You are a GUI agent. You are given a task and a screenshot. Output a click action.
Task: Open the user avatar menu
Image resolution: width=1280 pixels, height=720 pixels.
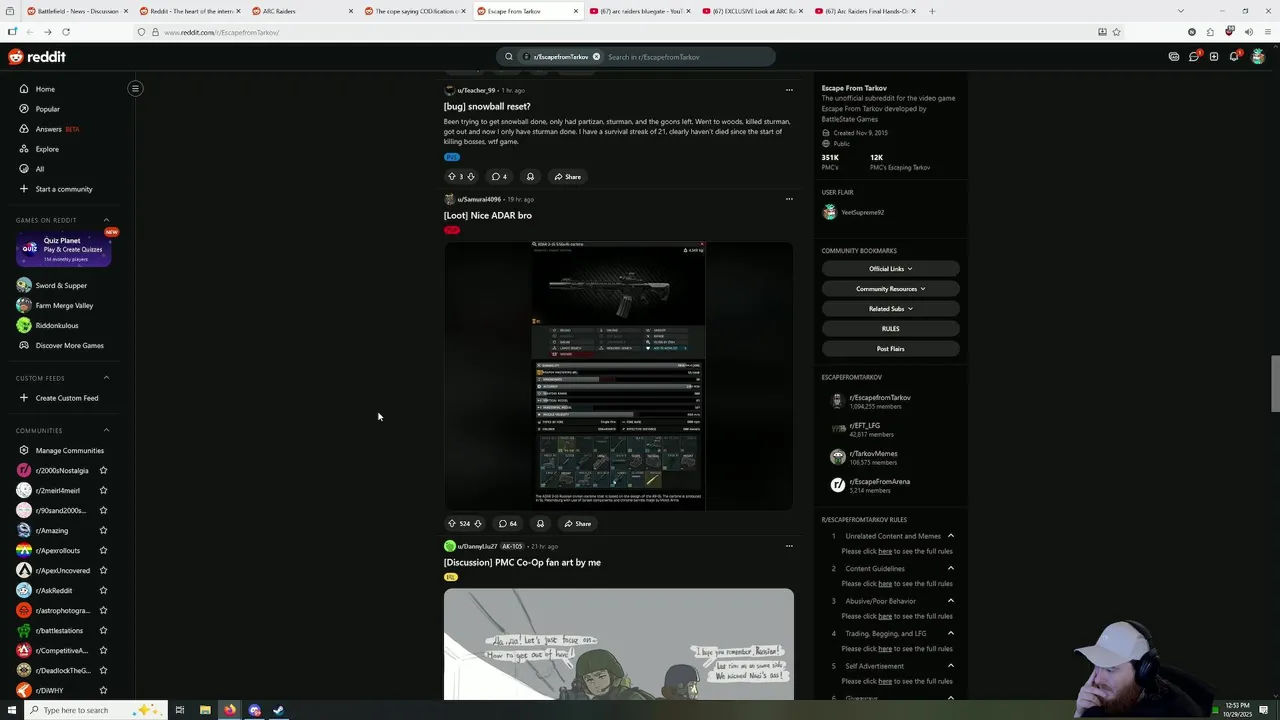pyautogui.click(x=1258, y=57)
